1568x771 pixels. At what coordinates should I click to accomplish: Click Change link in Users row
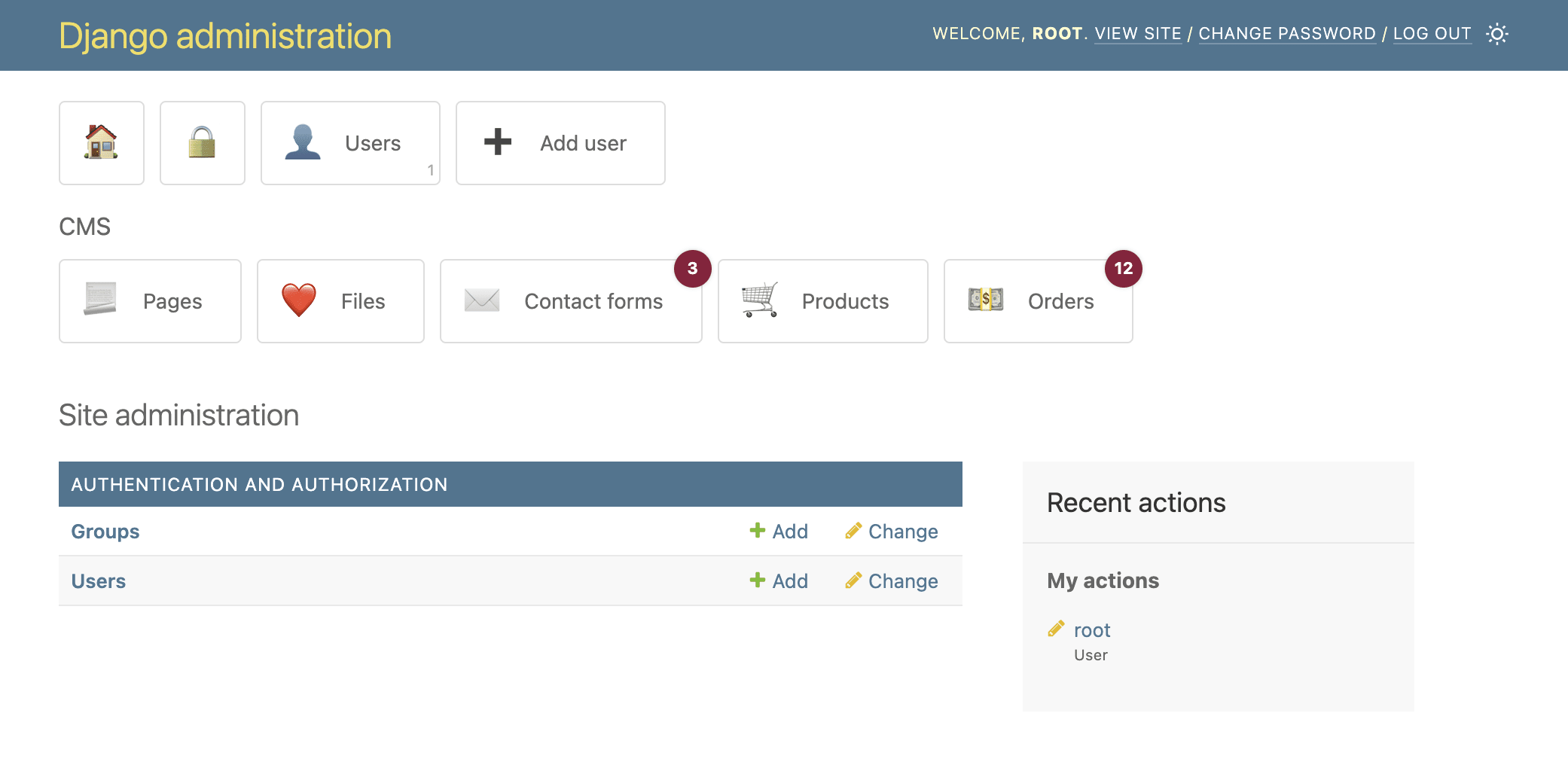892,581
